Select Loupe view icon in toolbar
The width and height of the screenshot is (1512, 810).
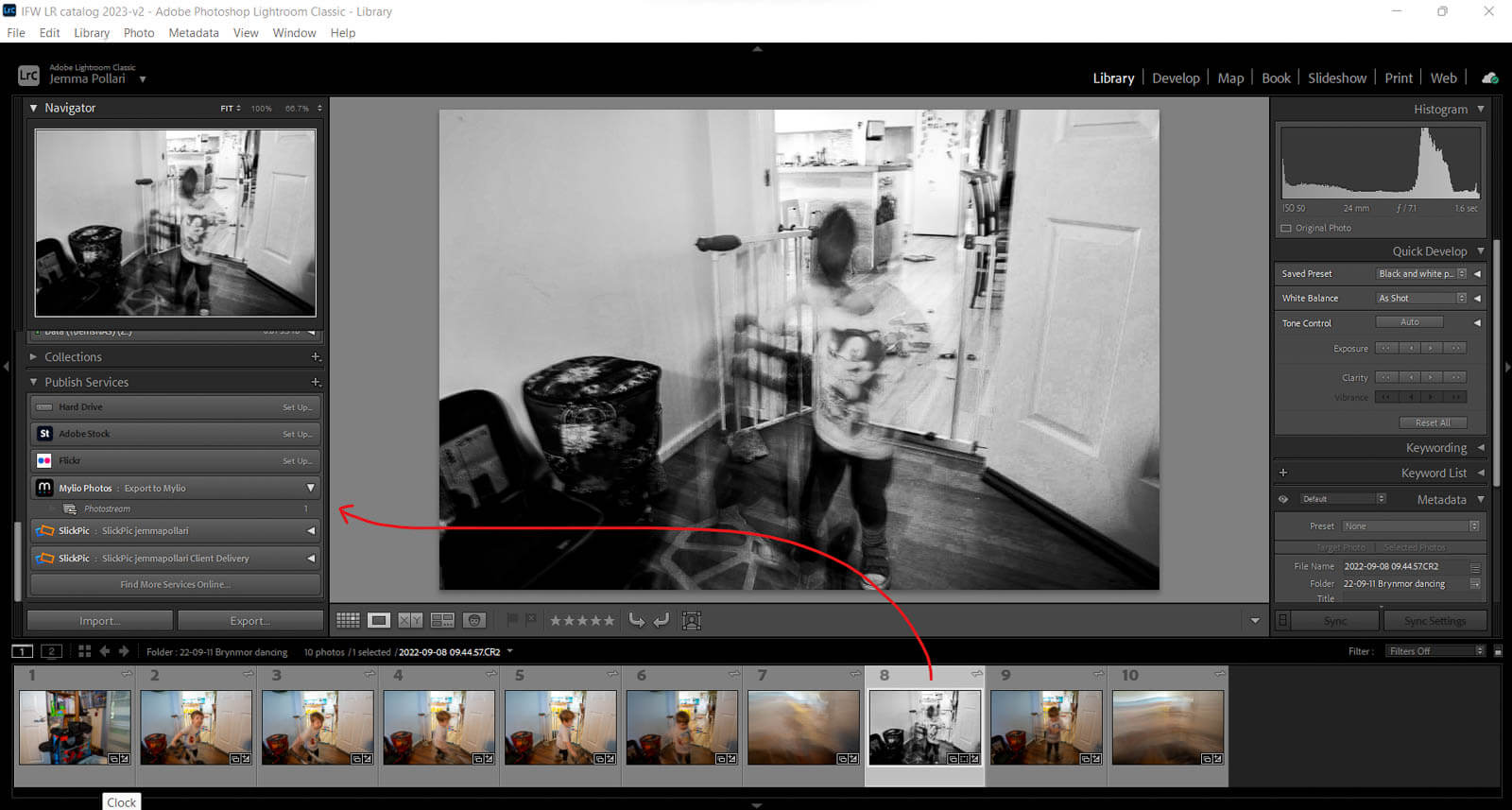[x=379, y=620]
